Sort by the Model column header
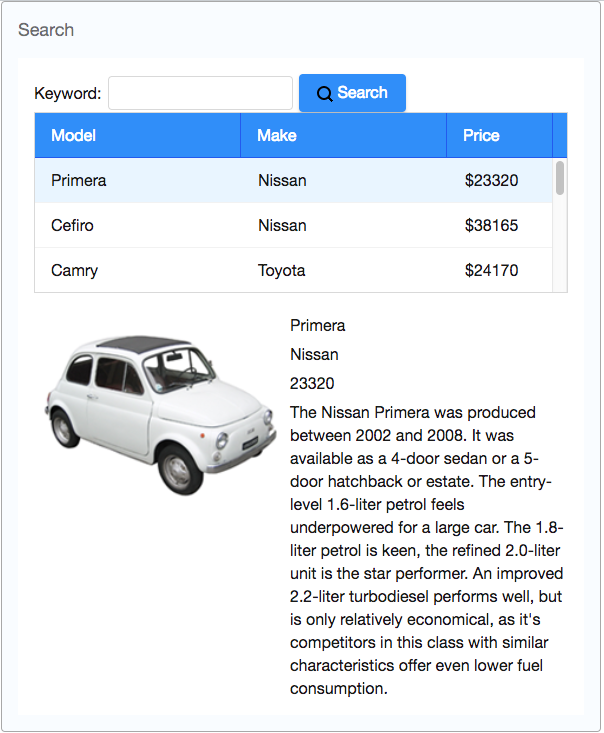The width and height of the screenshot is (604, 733). tap(137, 135)
